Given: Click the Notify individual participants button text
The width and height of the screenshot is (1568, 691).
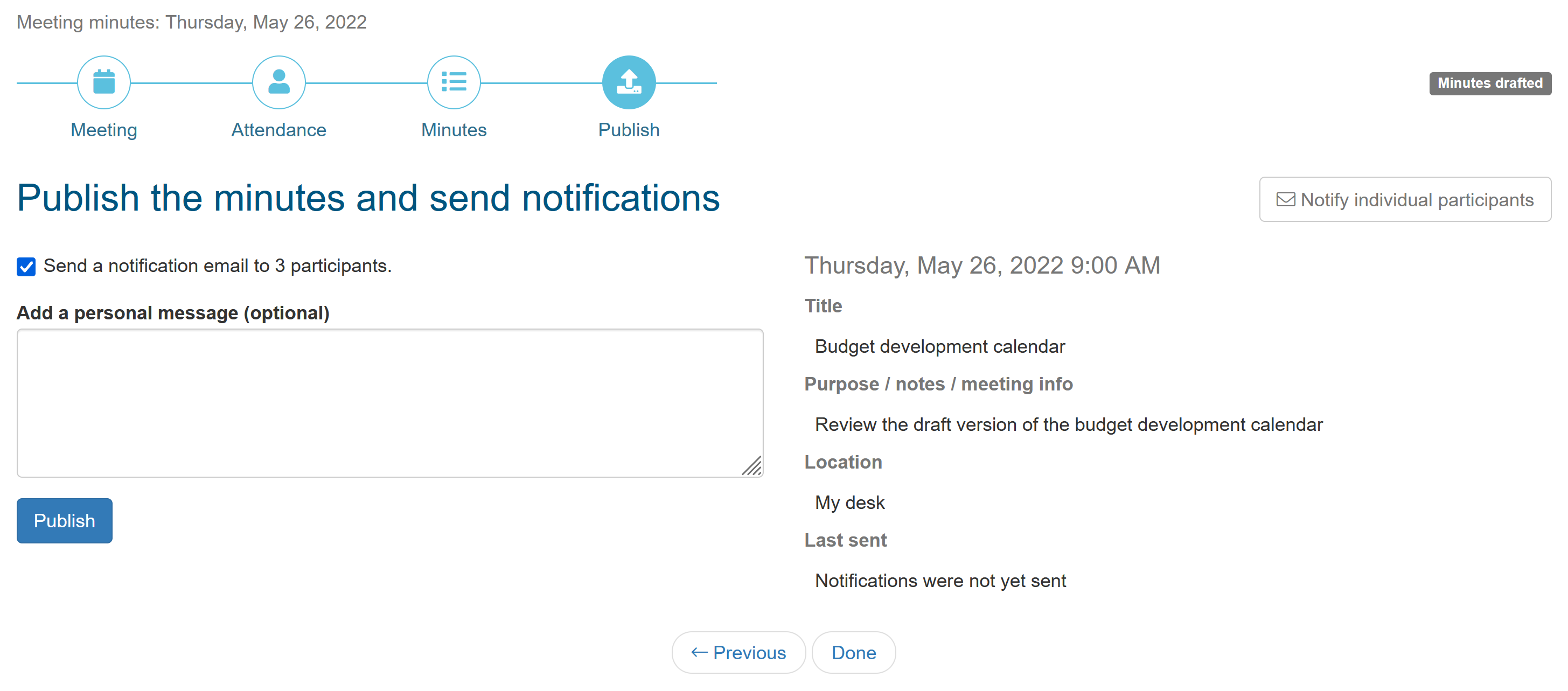Looking at the screenshot, I should point(1417,200).
